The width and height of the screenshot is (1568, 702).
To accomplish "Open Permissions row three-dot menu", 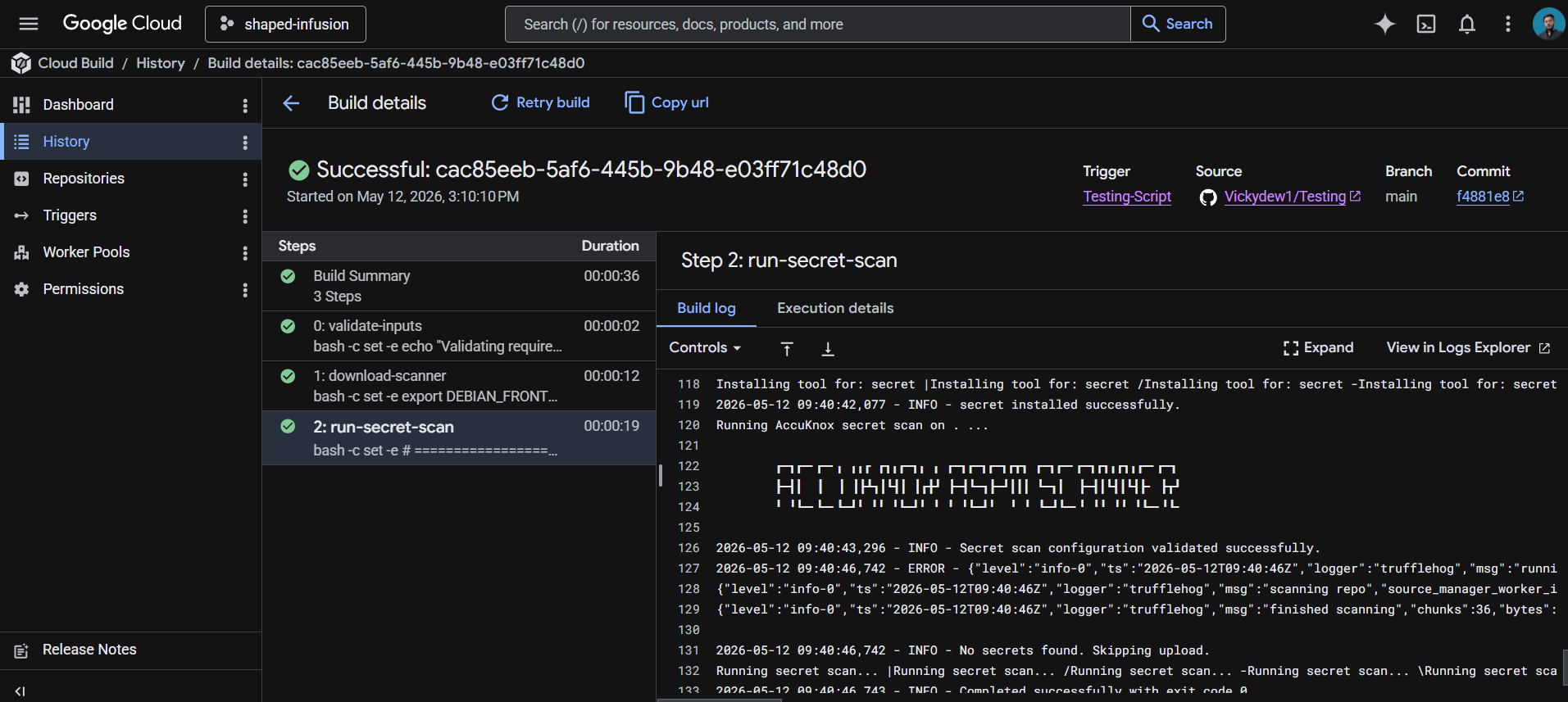I will pyautogui.click(x=244, y=290).
